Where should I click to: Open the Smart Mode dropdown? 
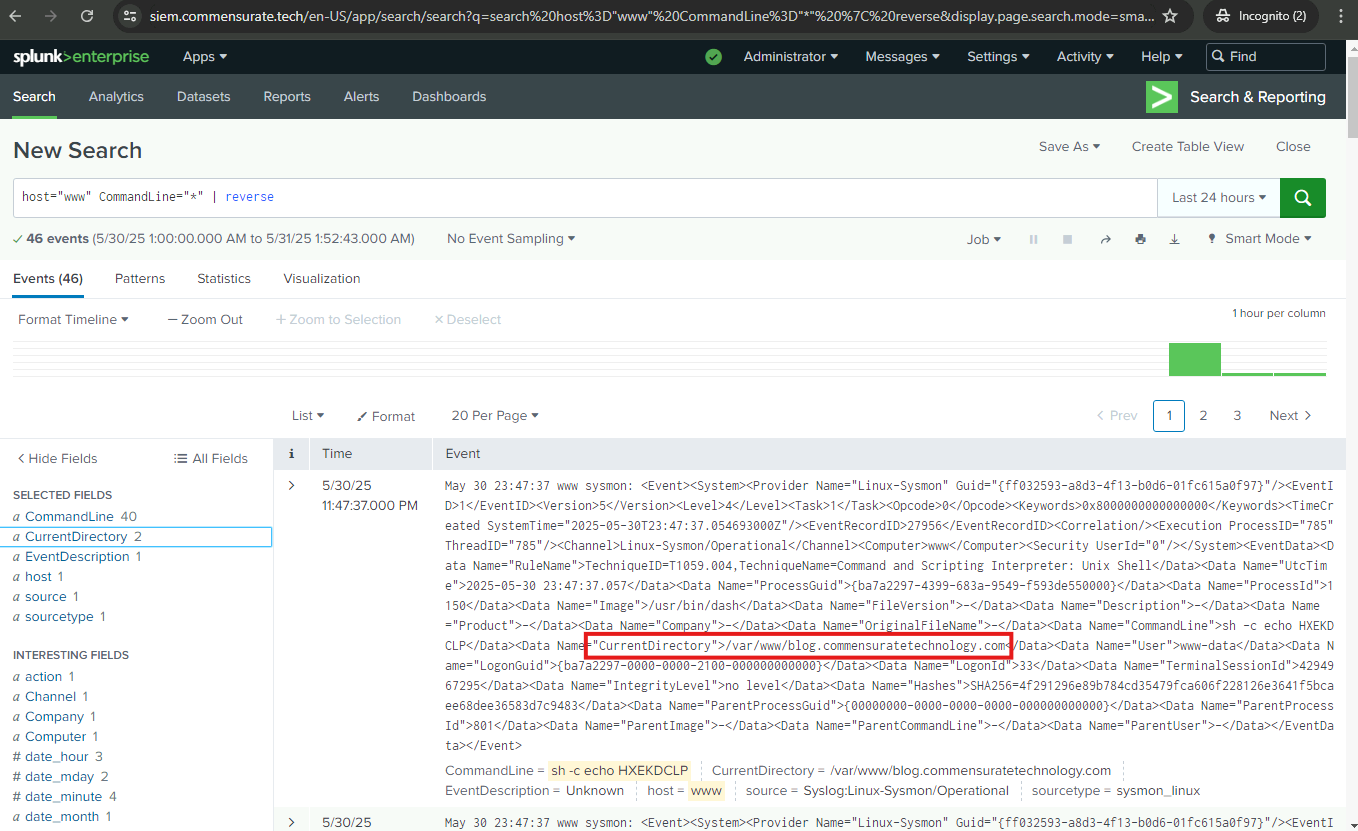coord(1260,239)
